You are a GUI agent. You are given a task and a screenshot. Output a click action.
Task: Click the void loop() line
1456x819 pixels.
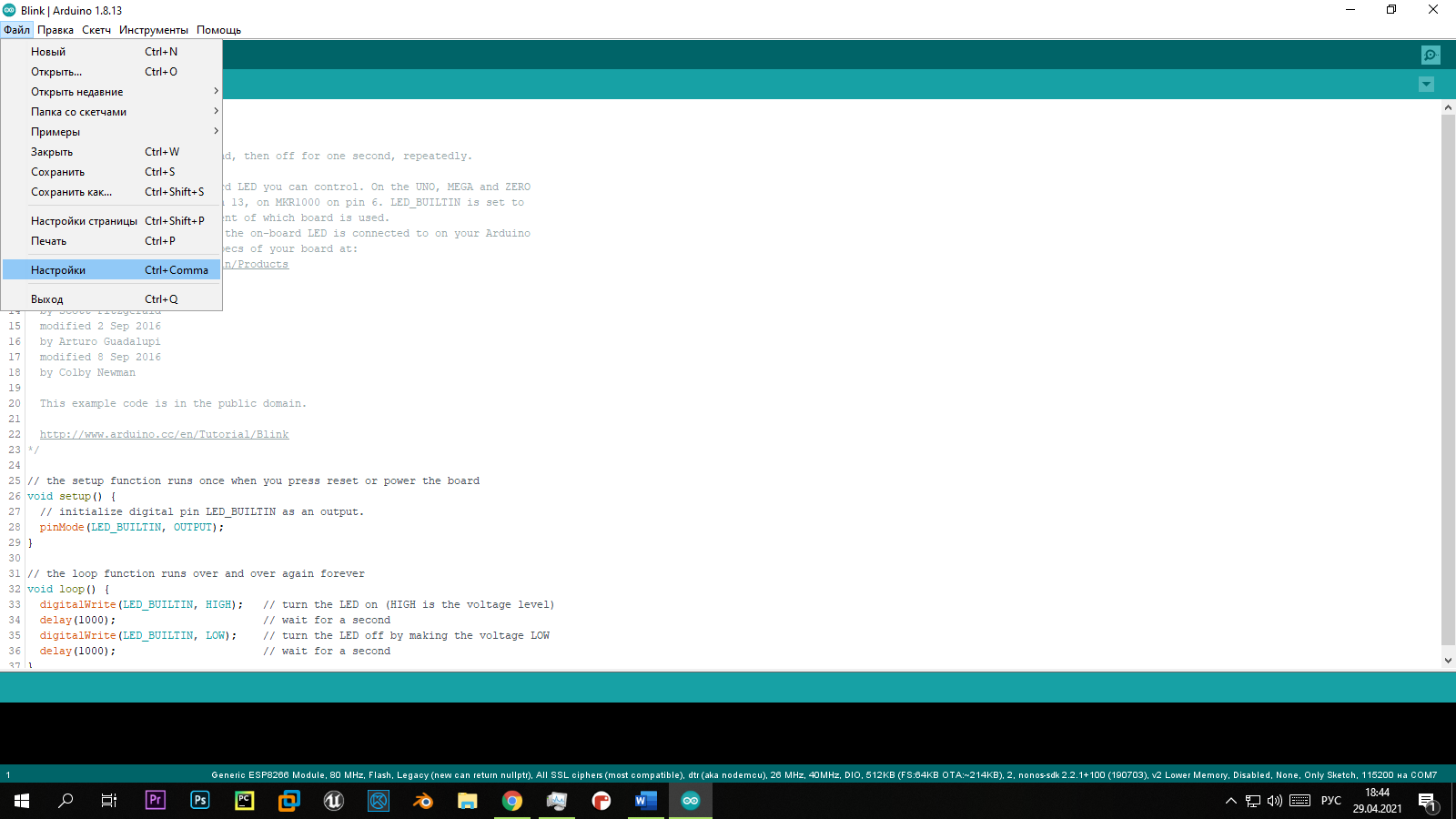pos(68,589)
